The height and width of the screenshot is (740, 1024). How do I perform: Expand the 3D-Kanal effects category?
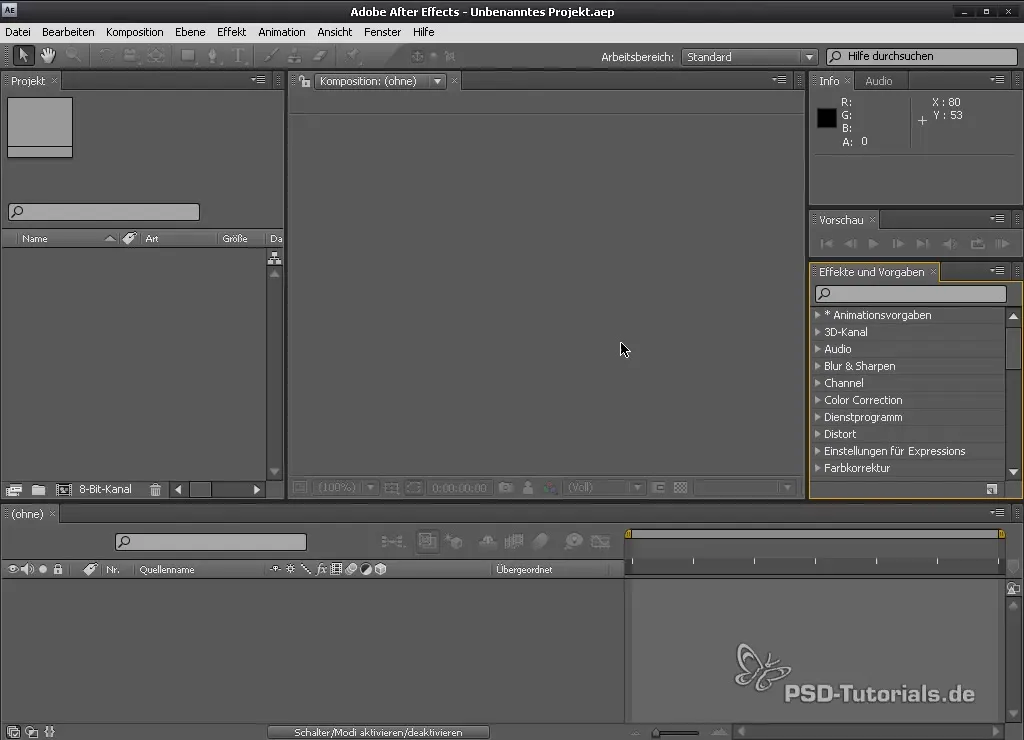(818, 332)
